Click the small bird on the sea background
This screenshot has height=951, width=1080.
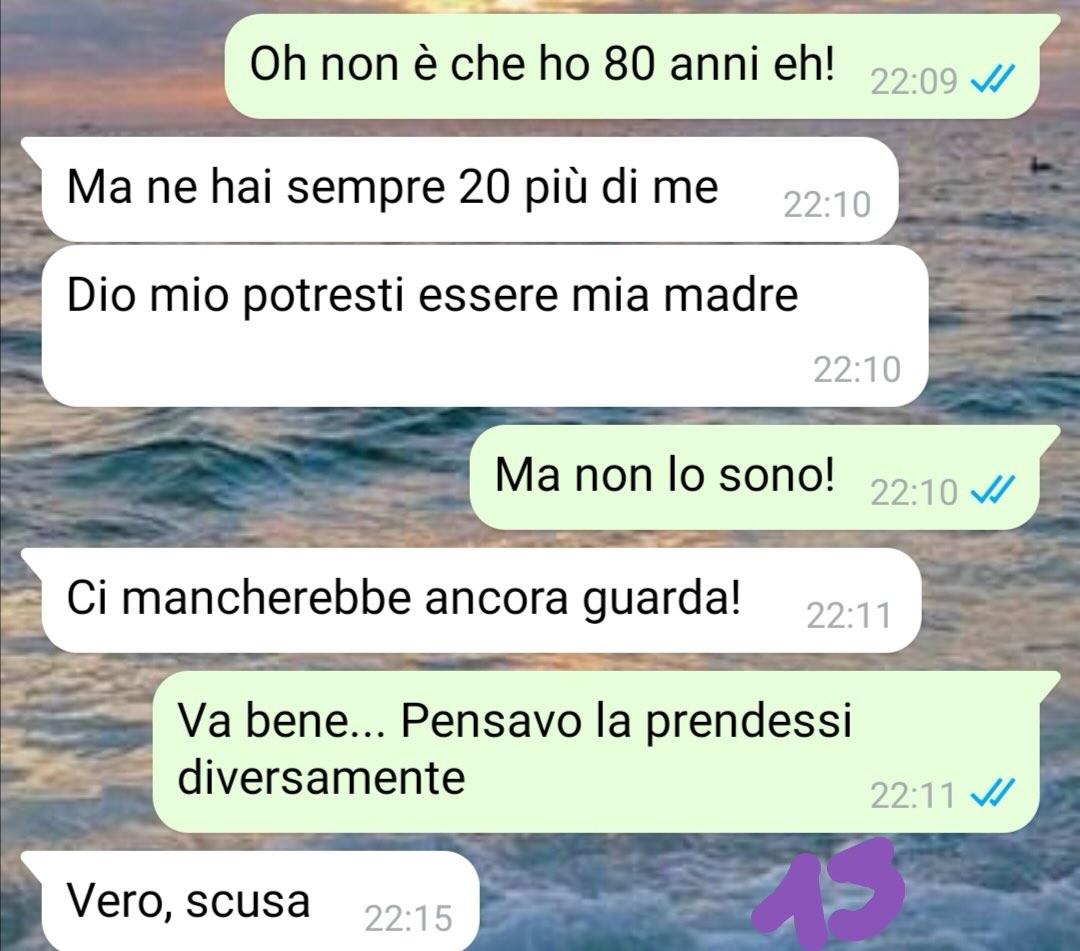(x=1041, y=164)
